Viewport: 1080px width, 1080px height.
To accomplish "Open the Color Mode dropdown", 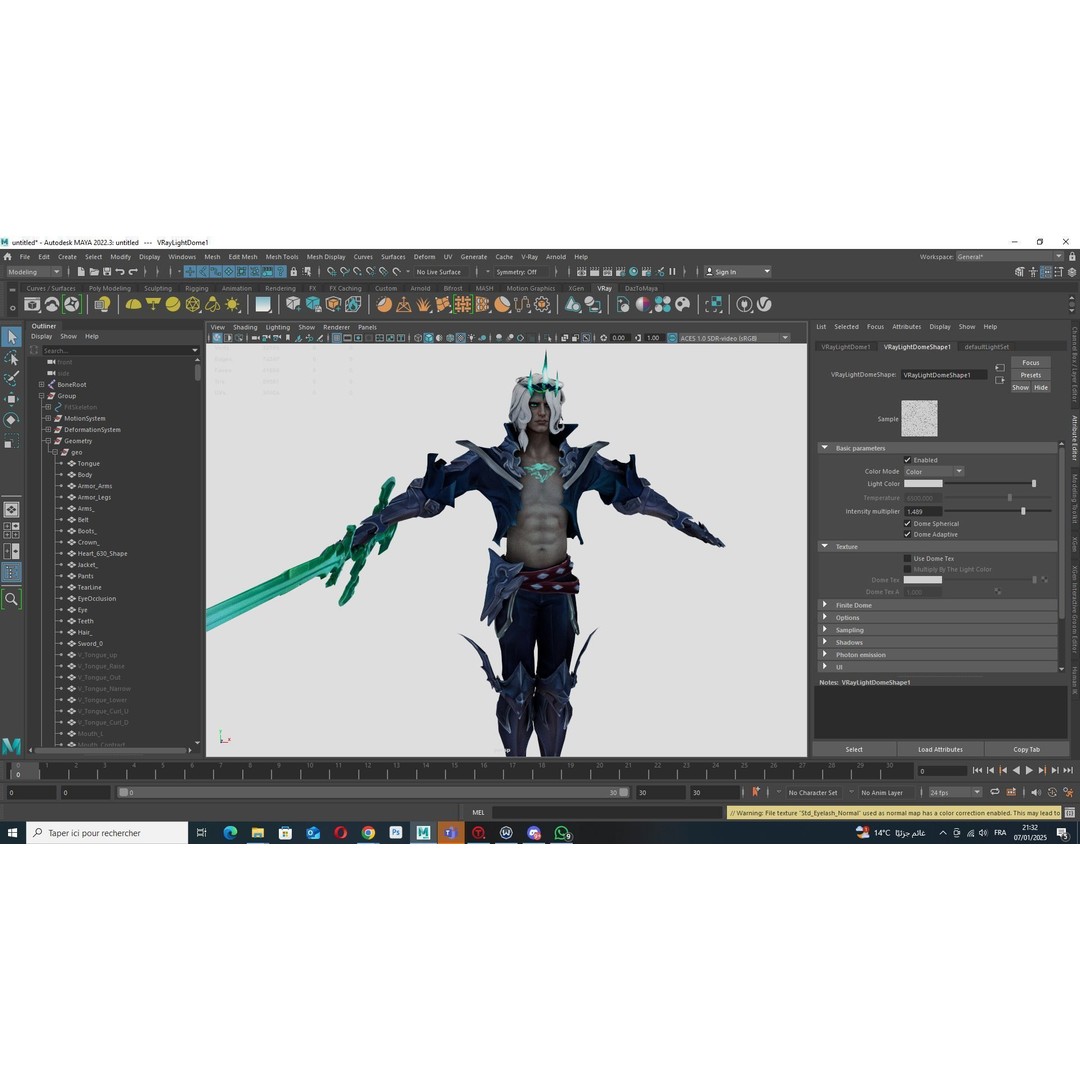I will coord(933,472).
